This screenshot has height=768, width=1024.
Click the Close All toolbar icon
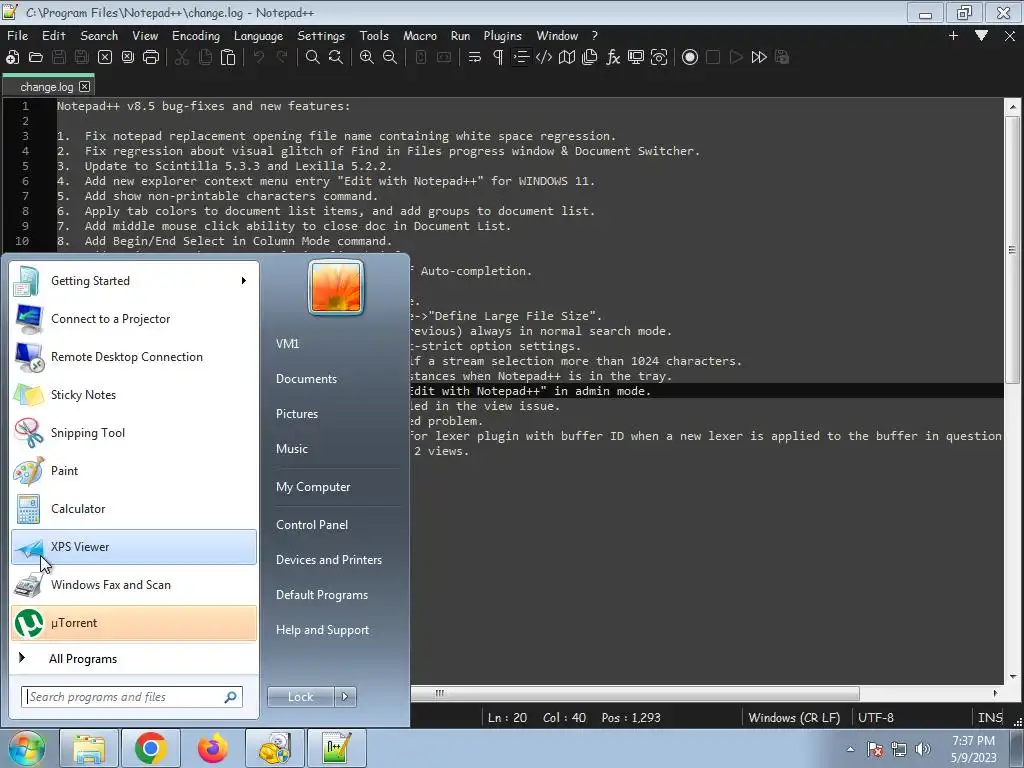click(128, 57)
